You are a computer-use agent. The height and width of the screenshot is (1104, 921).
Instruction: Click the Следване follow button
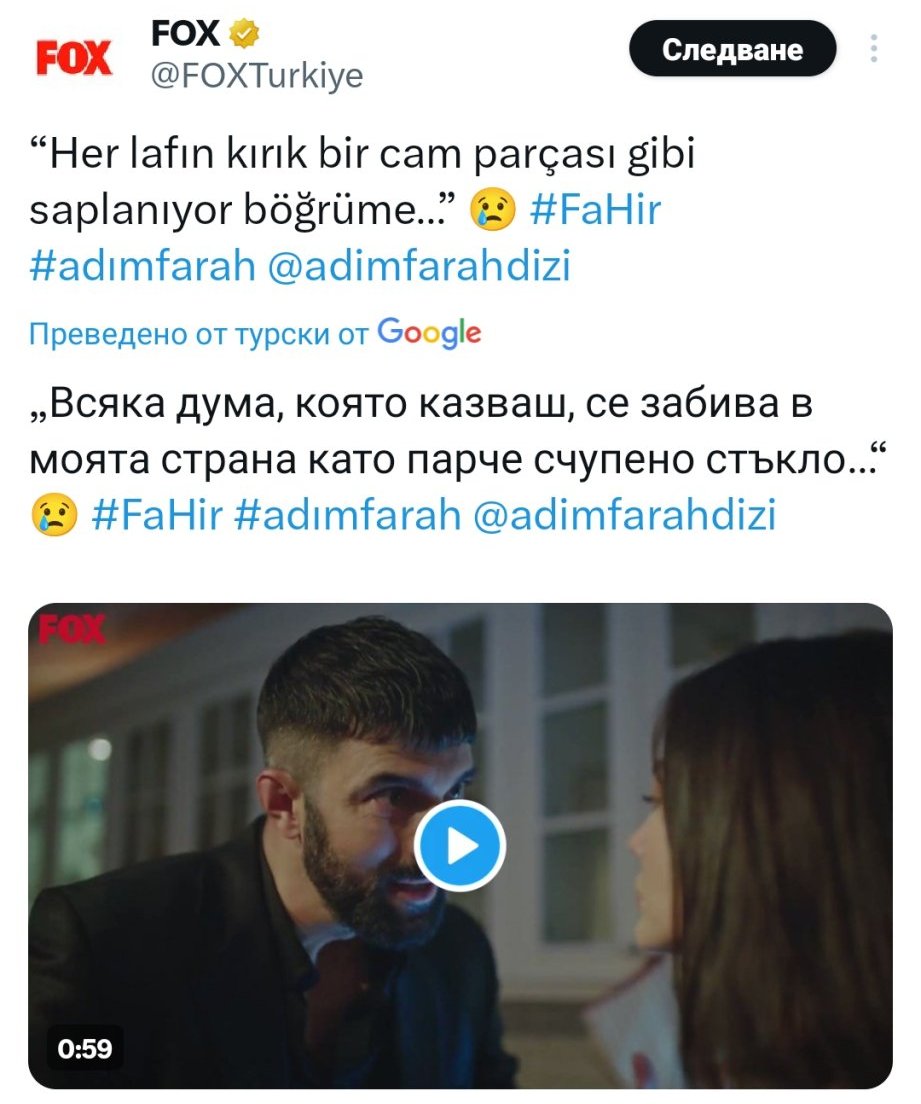click(x=732, y=49)
